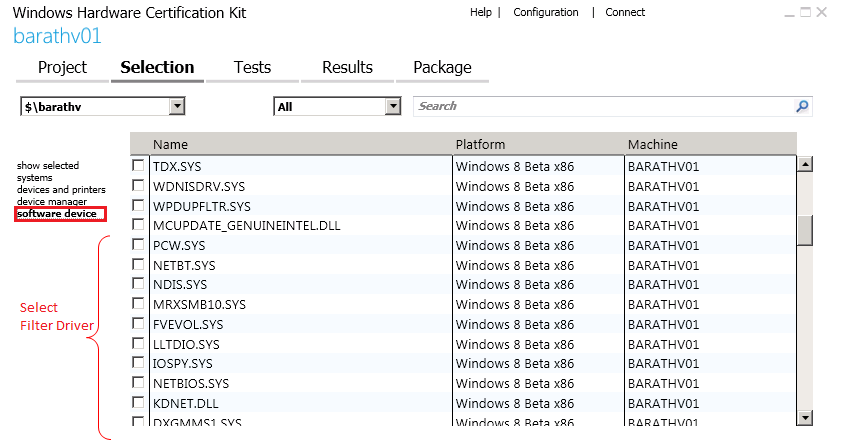Select the MRXSMB10.SYS row name
852x446 pixels.
pyautogui.click(x=199, y=305)
